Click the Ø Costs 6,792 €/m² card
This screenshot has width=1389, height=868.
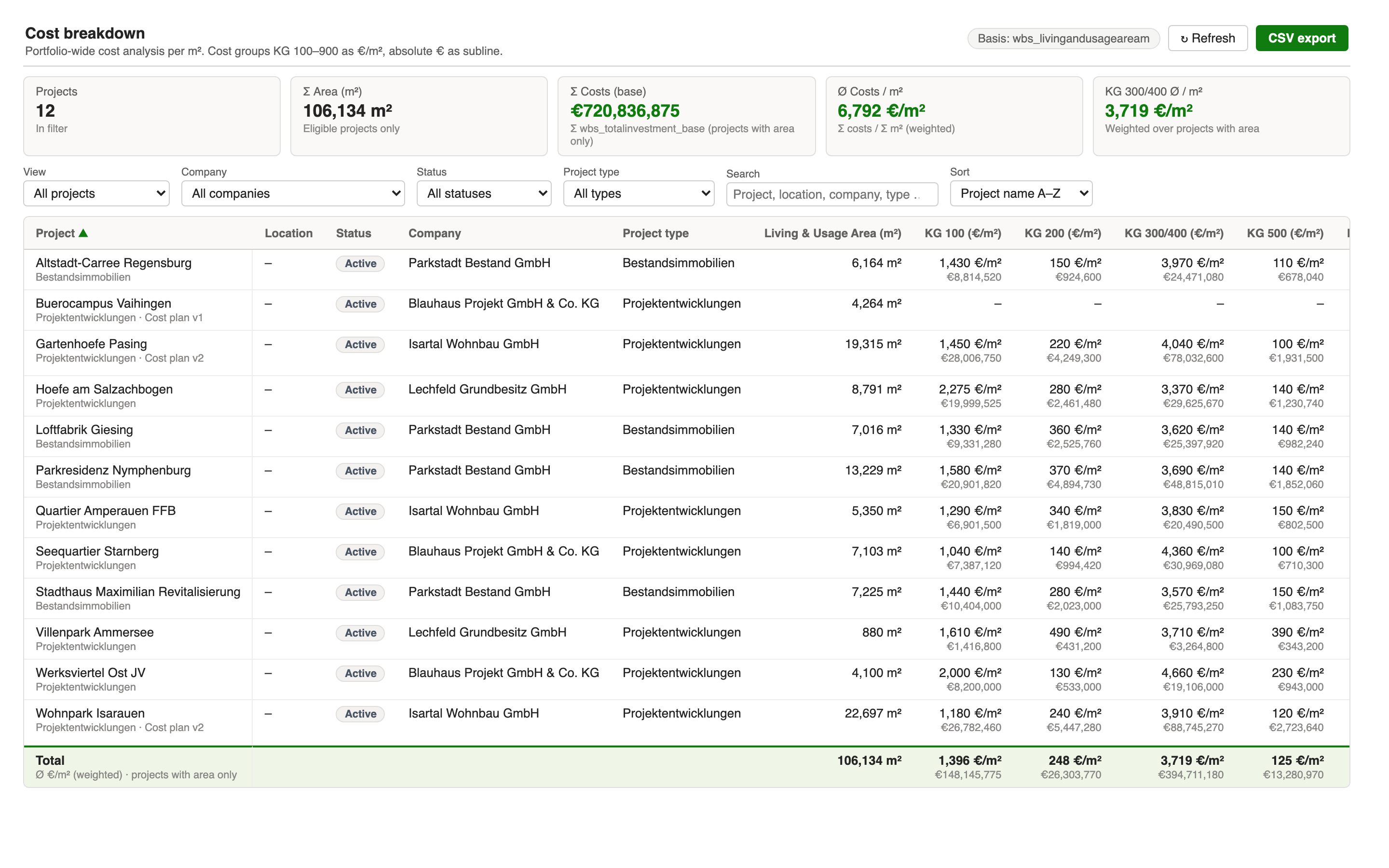(954, 116)
